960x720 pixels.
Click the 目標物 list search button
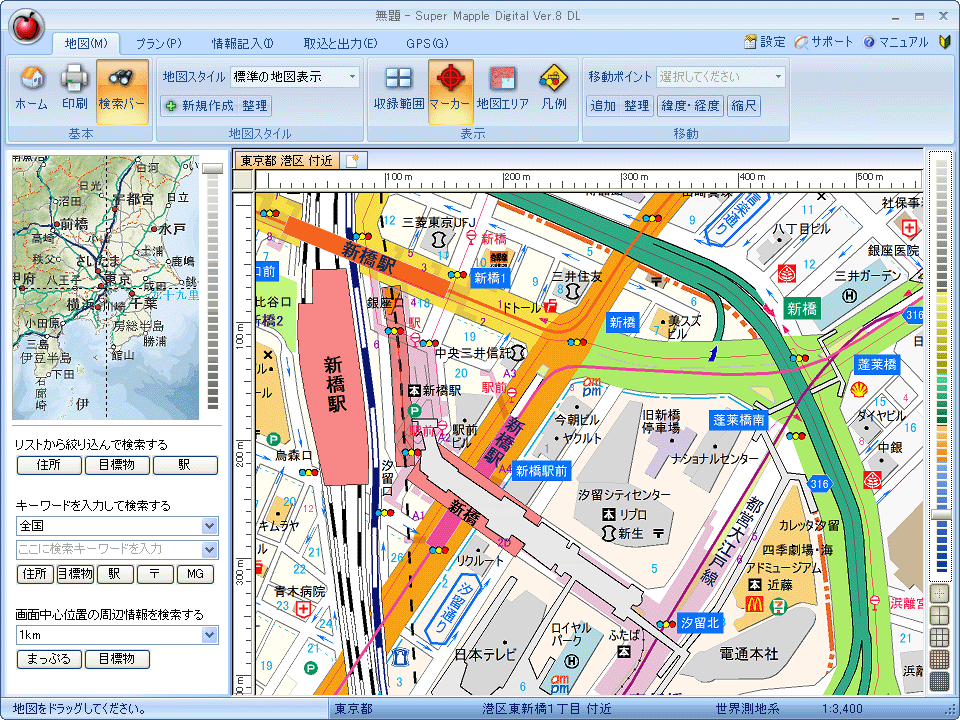[x=117, y=465]
